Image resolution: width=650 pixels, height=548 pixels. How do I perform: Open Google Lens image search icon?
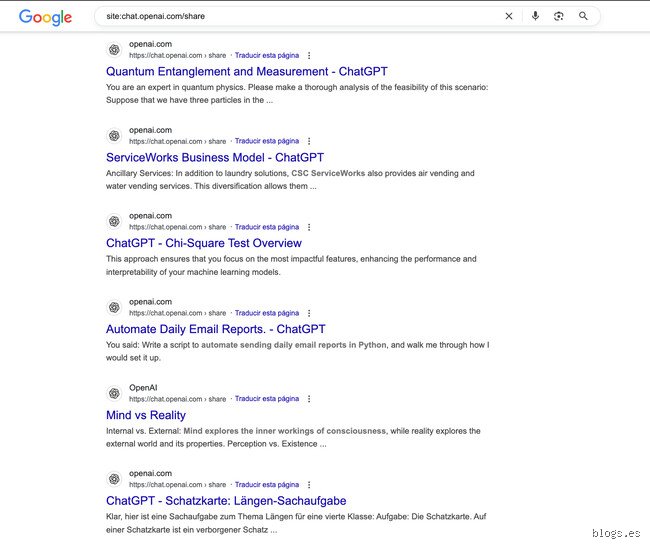click(558, 16)
